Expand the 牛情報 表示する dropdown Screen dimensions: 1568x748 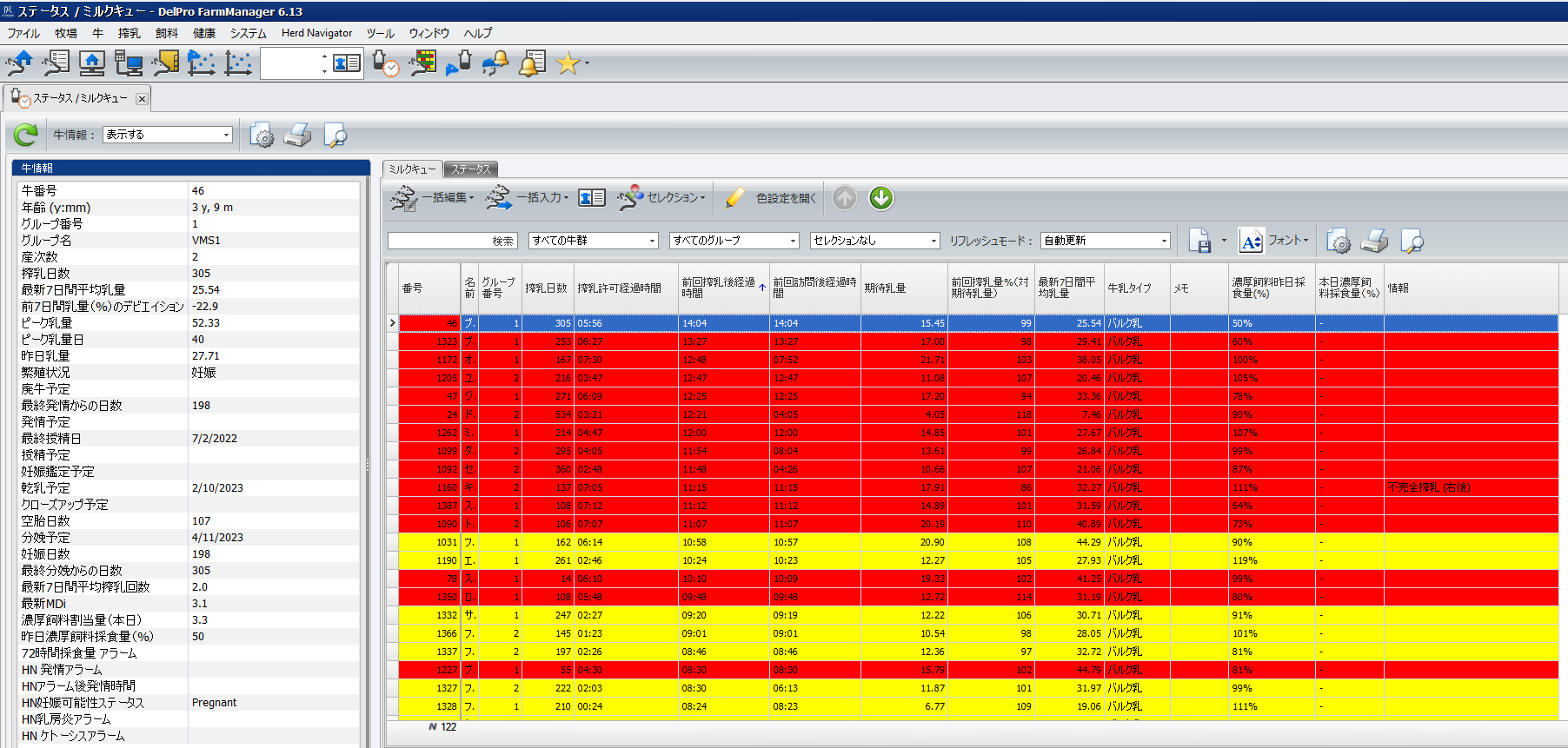click(226, 135)
